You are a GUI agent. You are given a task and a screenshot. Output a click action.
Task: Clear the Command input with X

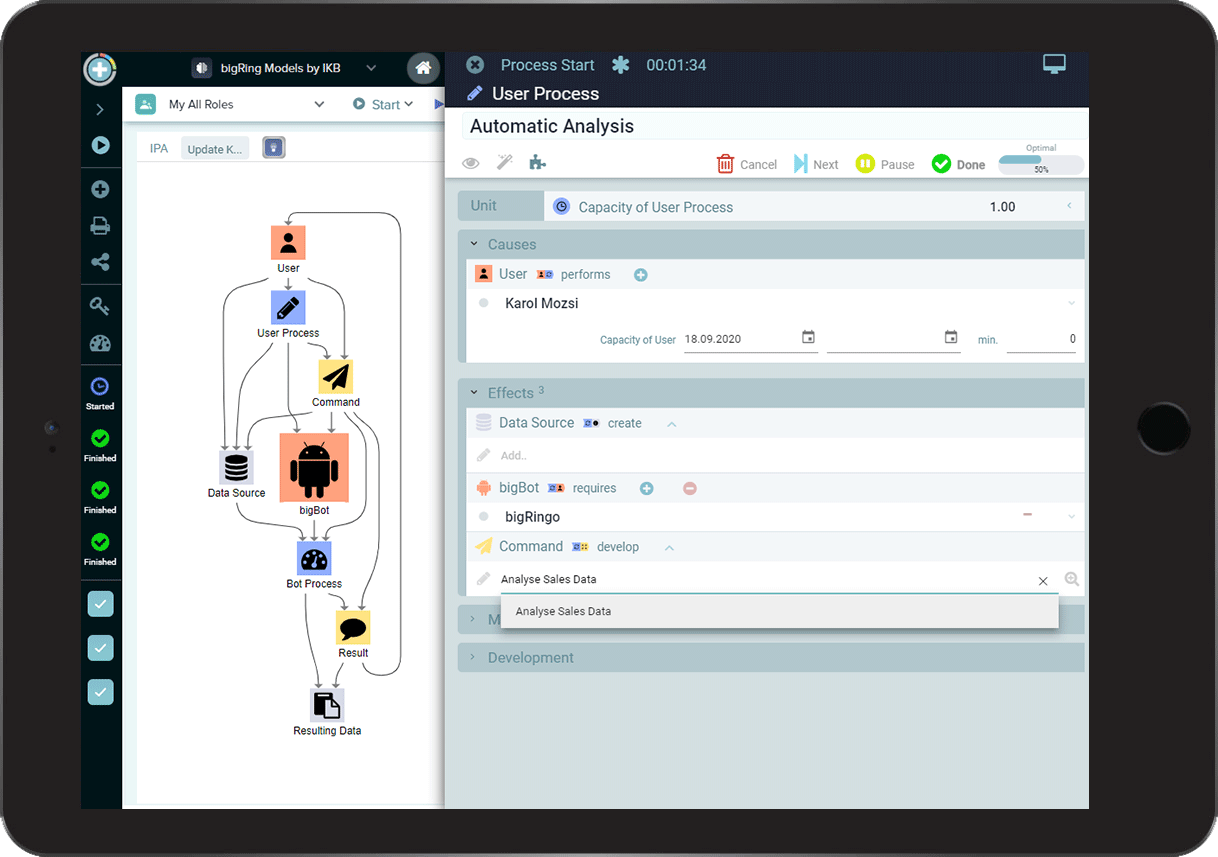(1043, 581)
